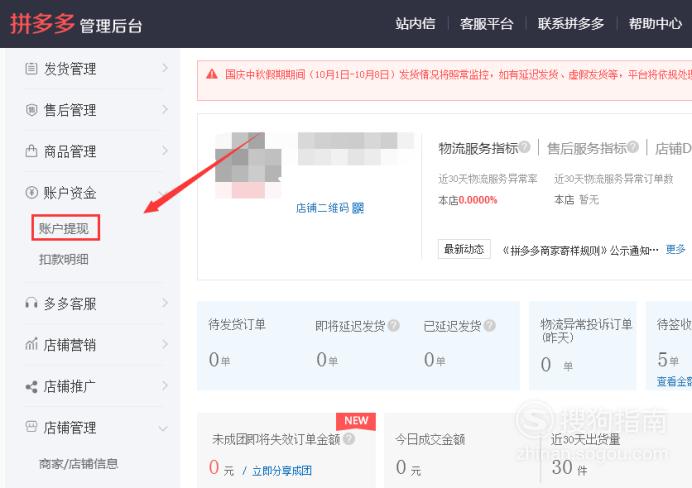Collapse the 店铺管理 chevron
This screenshot has height=488, width=692.
(x=163, y=428)
